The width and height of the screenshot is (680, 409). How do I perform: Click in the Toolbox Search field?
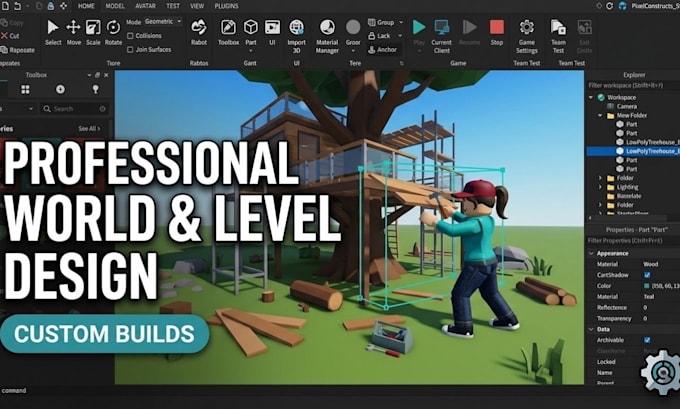coord(74,109)
